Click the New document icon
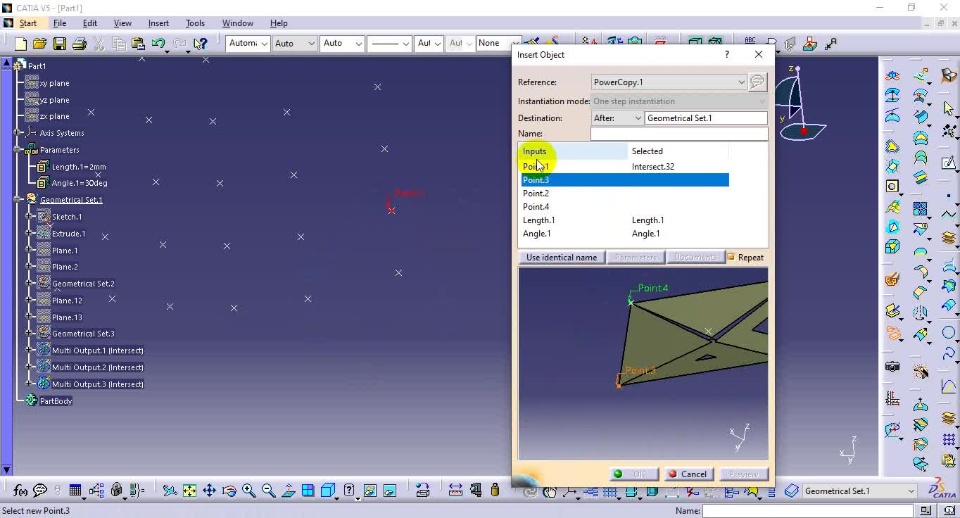Viewport: 960px width, 518px height. [x=20, y=43]
